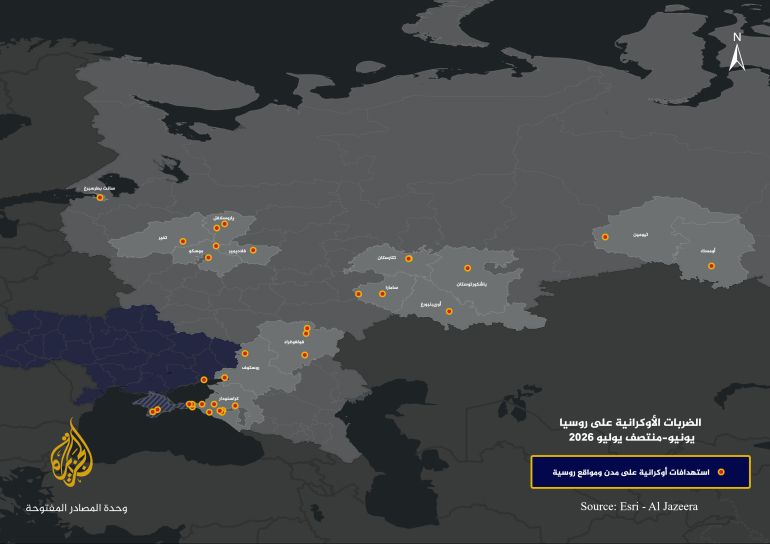
Task: Click the Tver strike marker
Action: coord(183,241)
